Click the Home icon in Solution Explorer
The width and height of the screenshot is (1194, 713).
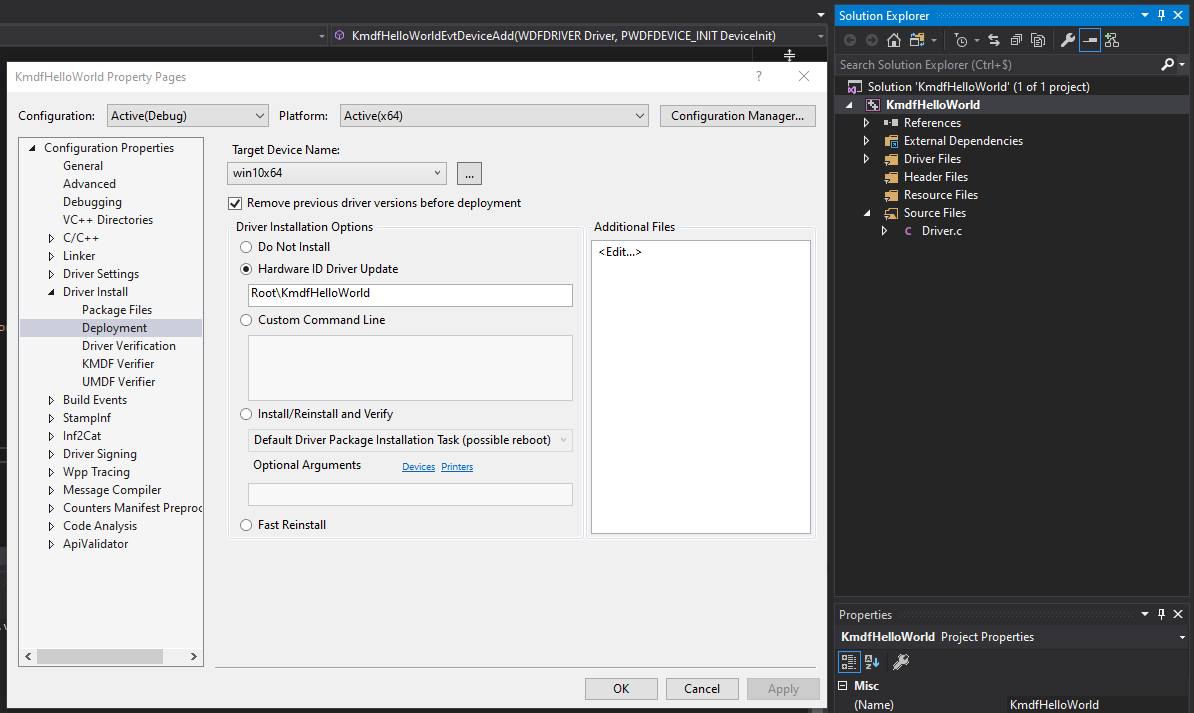894,40
